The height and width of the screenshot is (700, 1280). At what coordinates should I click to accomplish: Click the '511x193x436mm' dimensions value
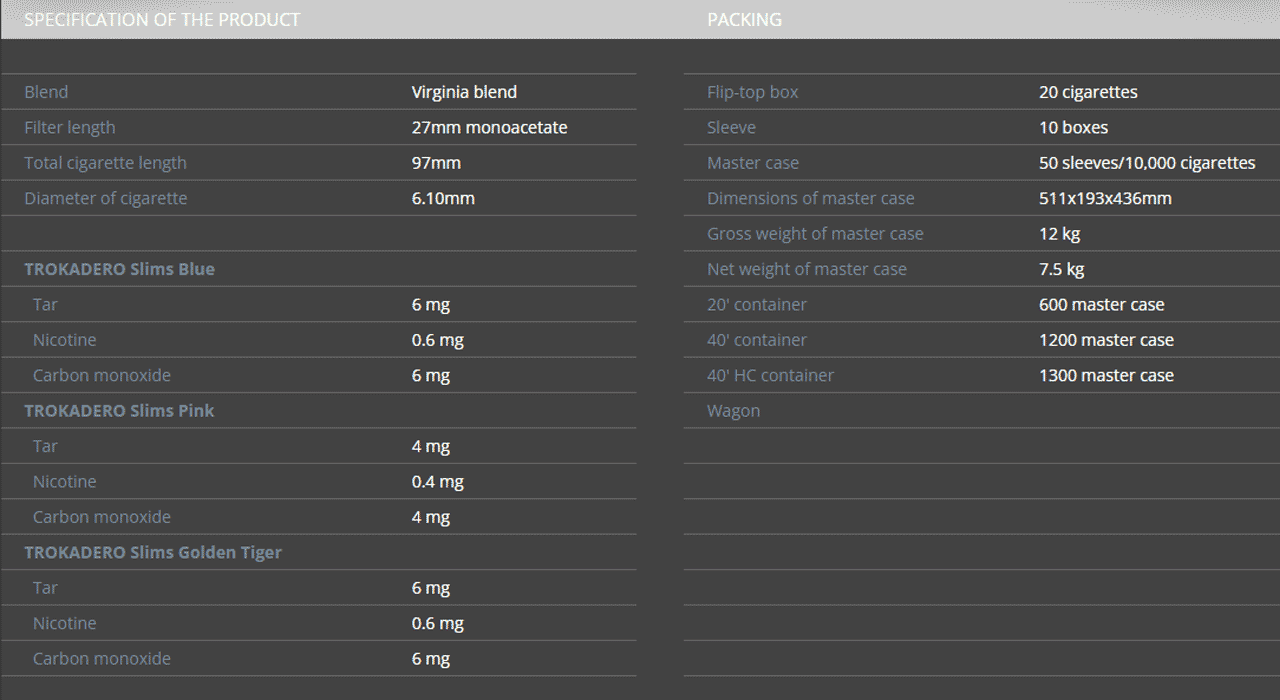[x=1105, y=198]
